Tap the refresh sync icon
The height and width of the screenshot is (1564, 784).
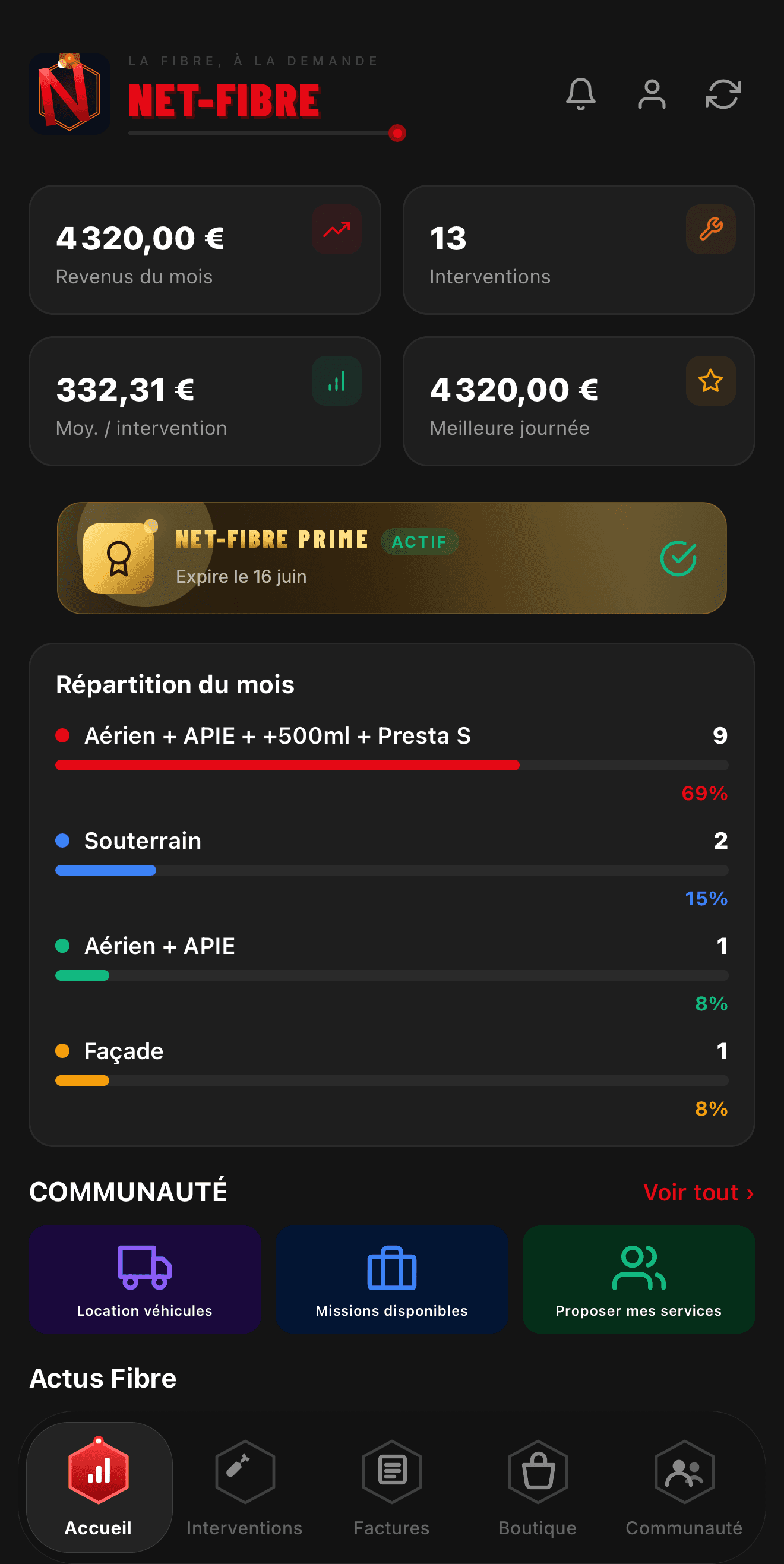tap(723, 94)
